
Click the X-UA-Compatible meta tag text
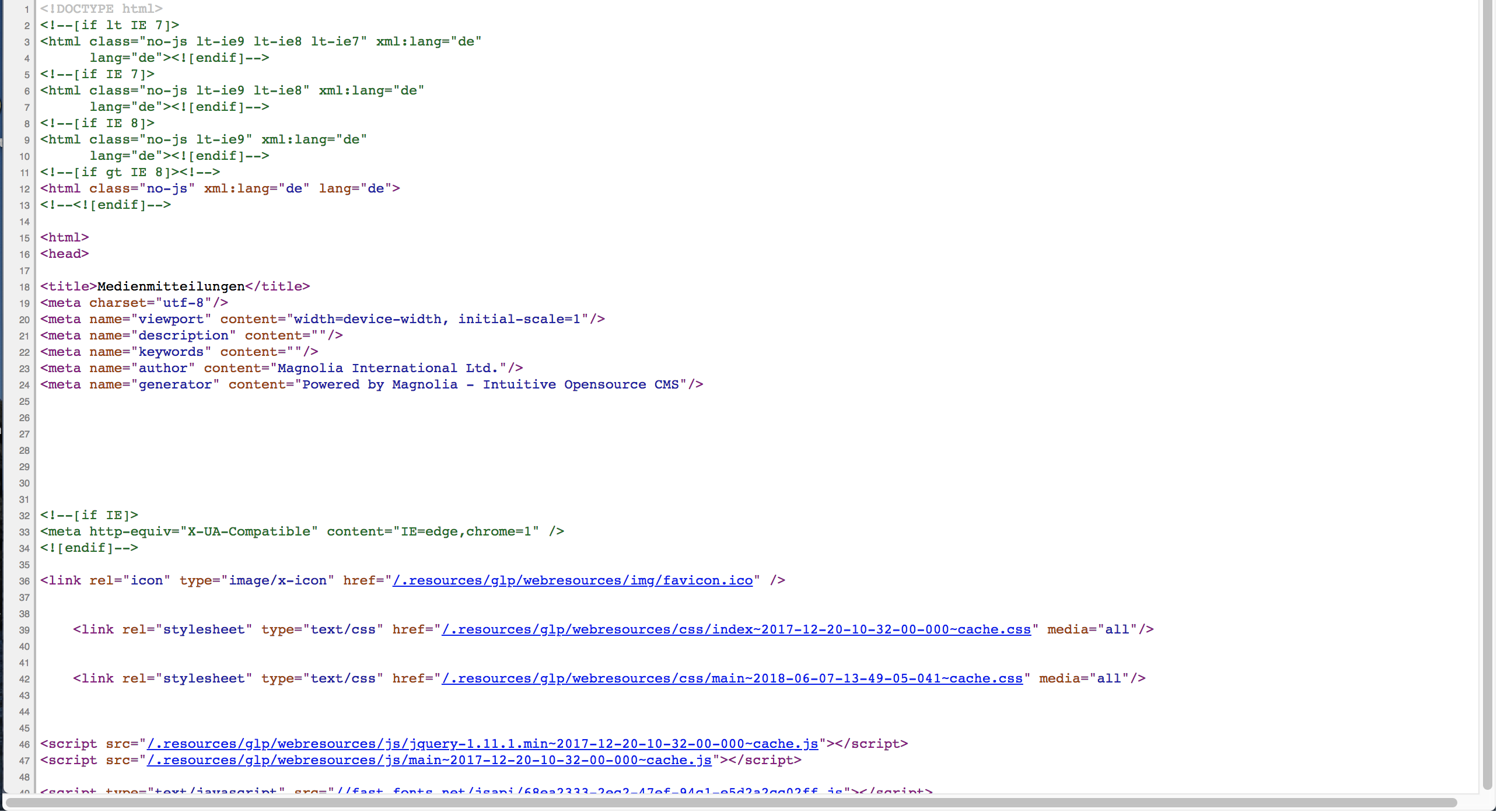click(x=249, y=531)
